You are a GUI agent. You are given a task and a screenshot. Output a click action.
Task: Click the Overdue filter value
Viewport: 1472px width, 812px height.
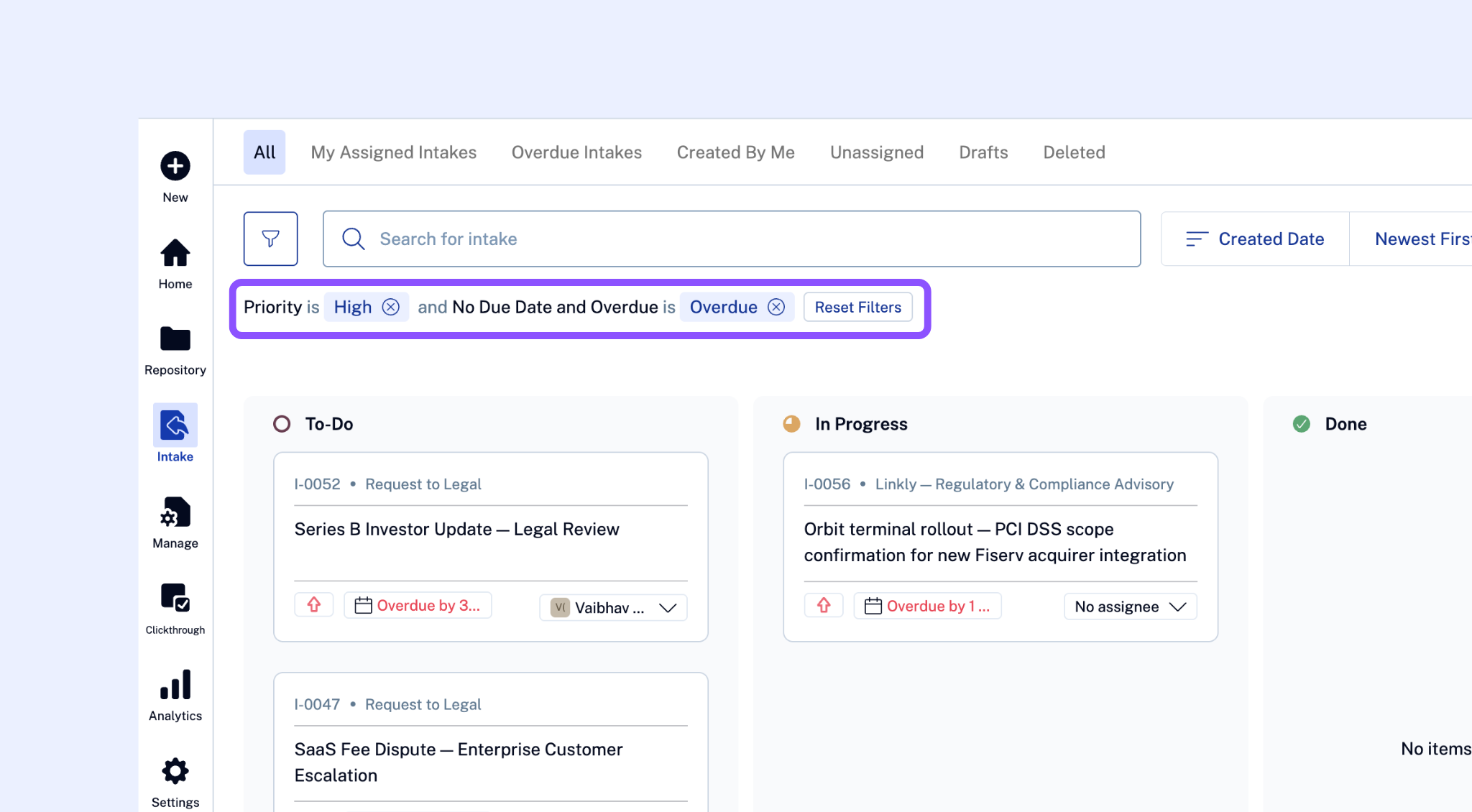coord(723,307)
